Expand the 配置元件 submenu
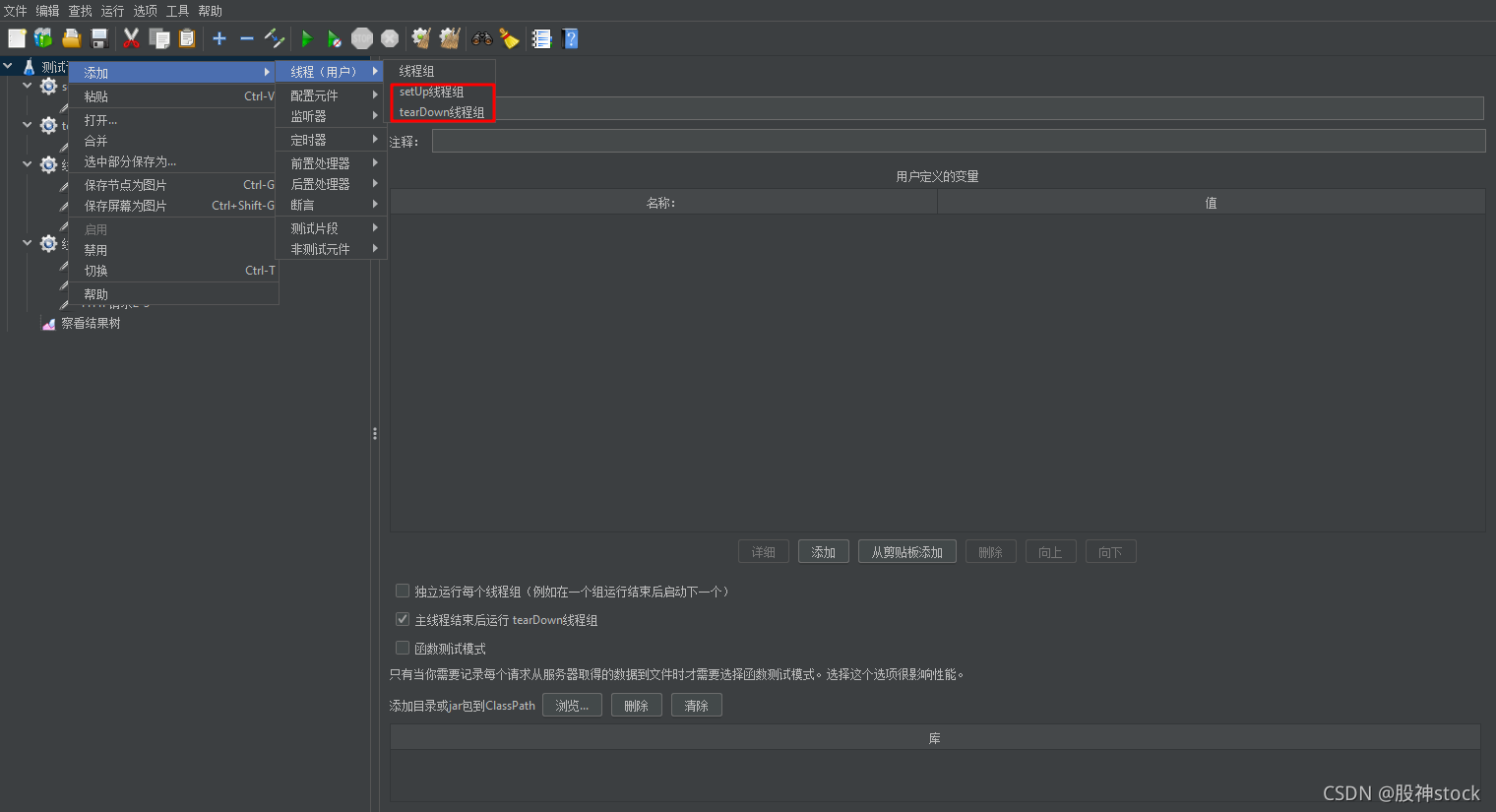The image size is (1496, 812). [331, 95]
